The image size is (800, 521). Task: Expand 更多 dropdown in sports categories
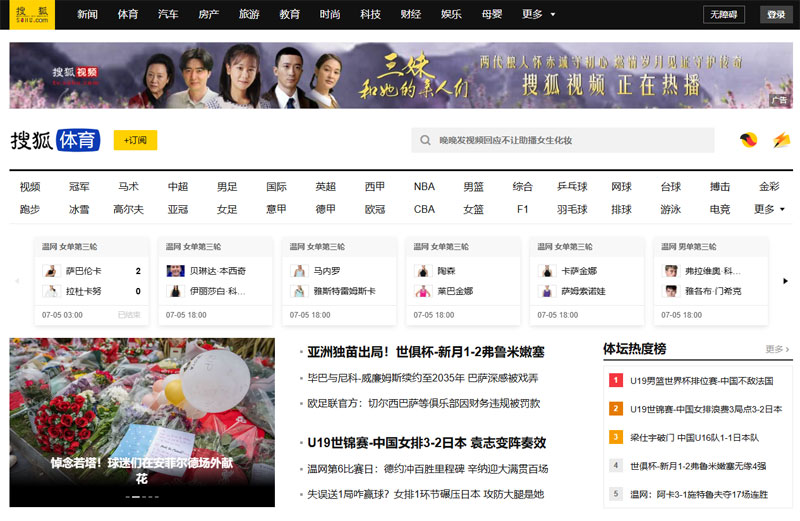point(769,209)
